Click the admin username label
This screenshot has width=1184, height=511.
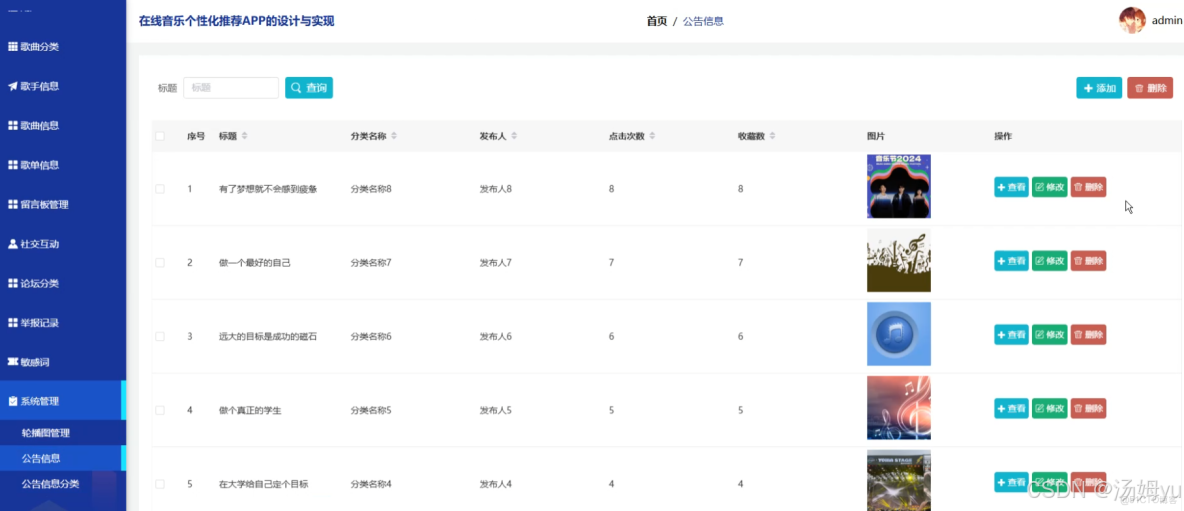click(x=1167, y=21)
